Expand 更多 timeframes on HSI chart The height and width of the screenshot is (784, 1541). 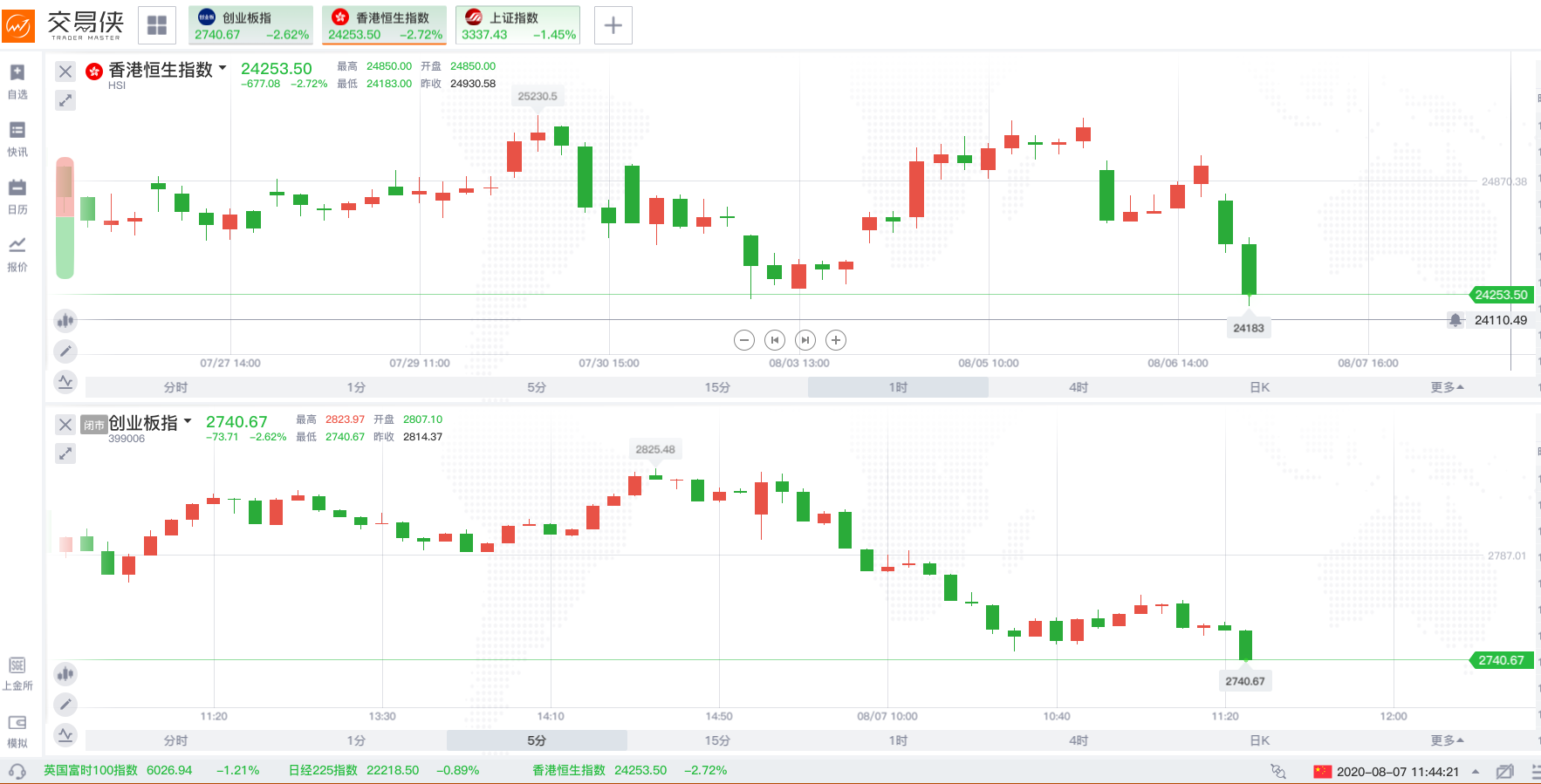[x=1447, y=387]
